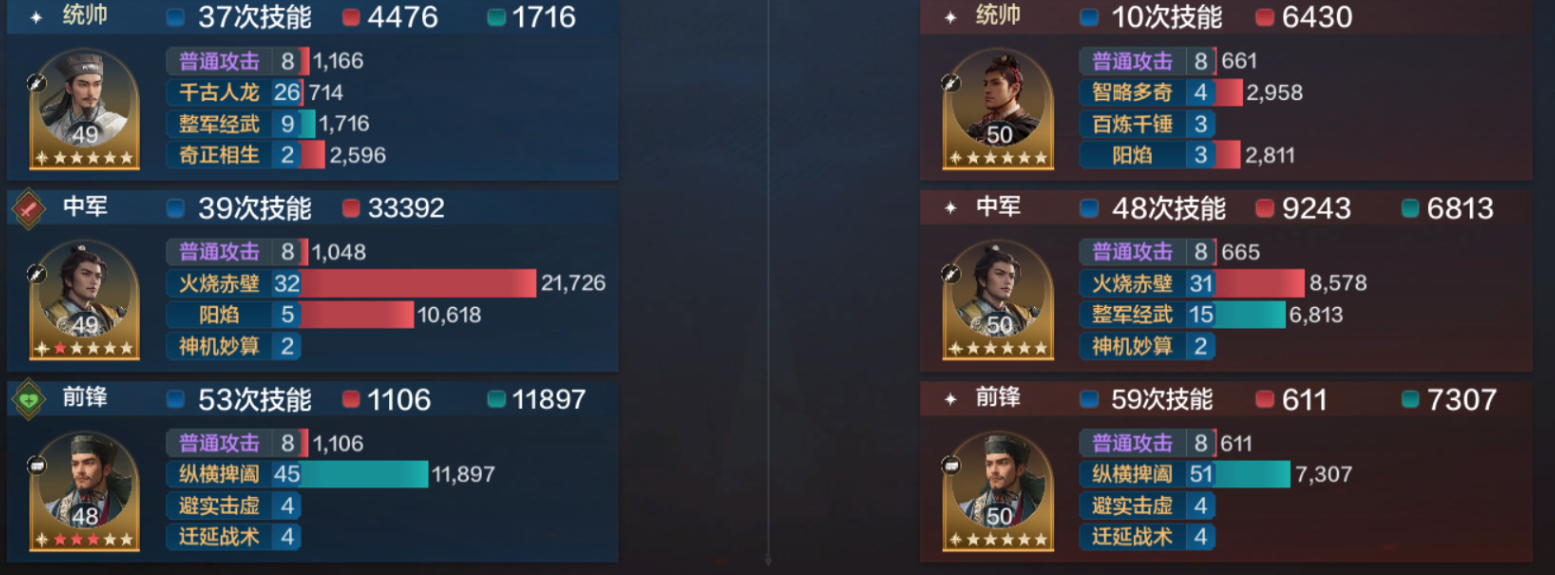Click the red sword diamond icon beside blue-side 中军

(x=28, y=209)
